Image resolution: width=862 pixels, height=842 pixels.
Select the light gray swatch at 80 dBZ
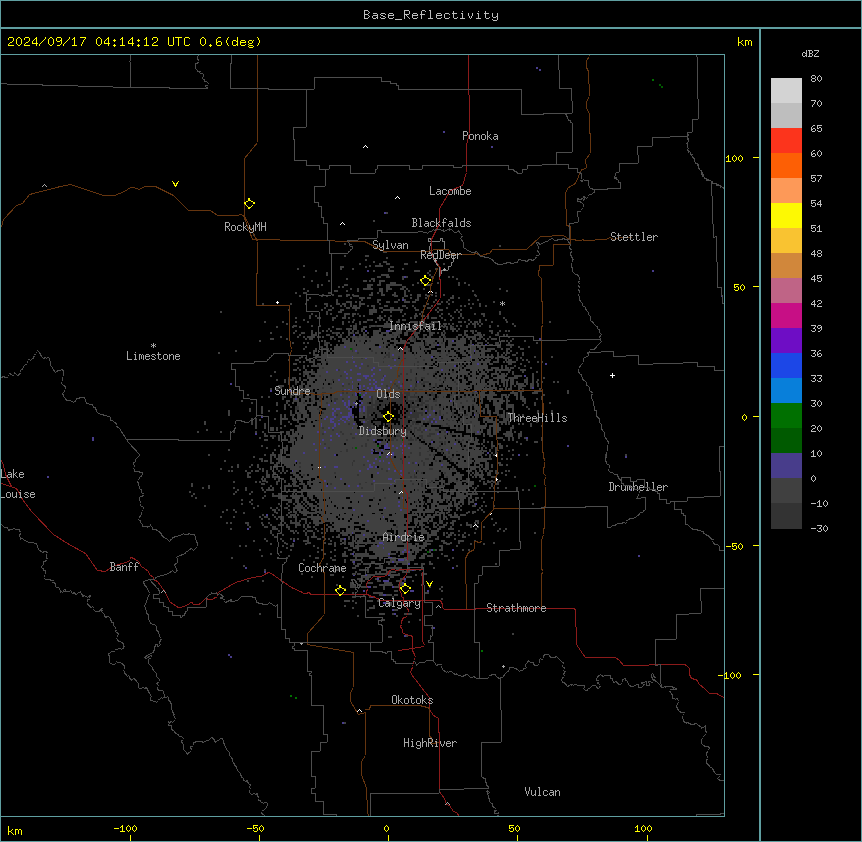tap(786, 91)
